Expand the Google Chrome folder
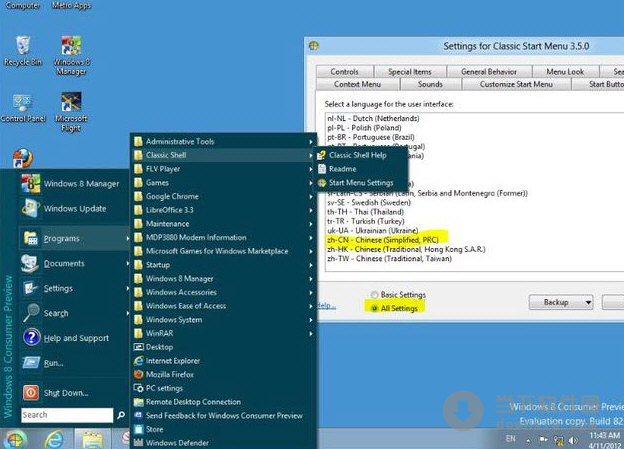624x449 pixels. 223,196
